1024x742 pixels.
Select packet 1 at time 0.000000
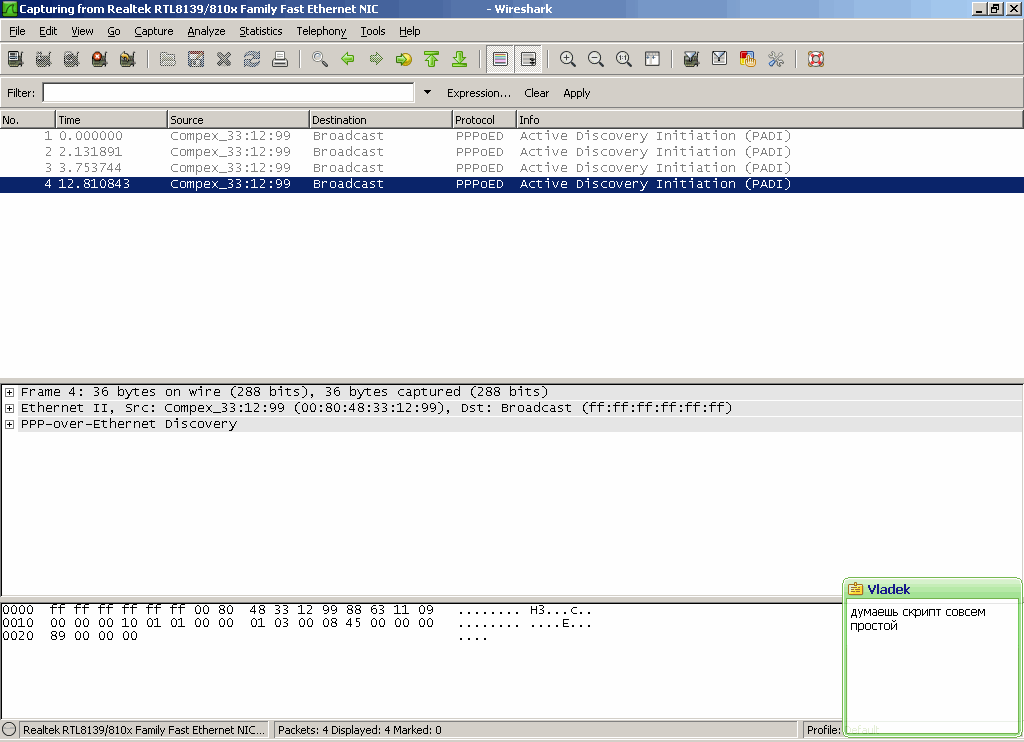tap(512, 136)
